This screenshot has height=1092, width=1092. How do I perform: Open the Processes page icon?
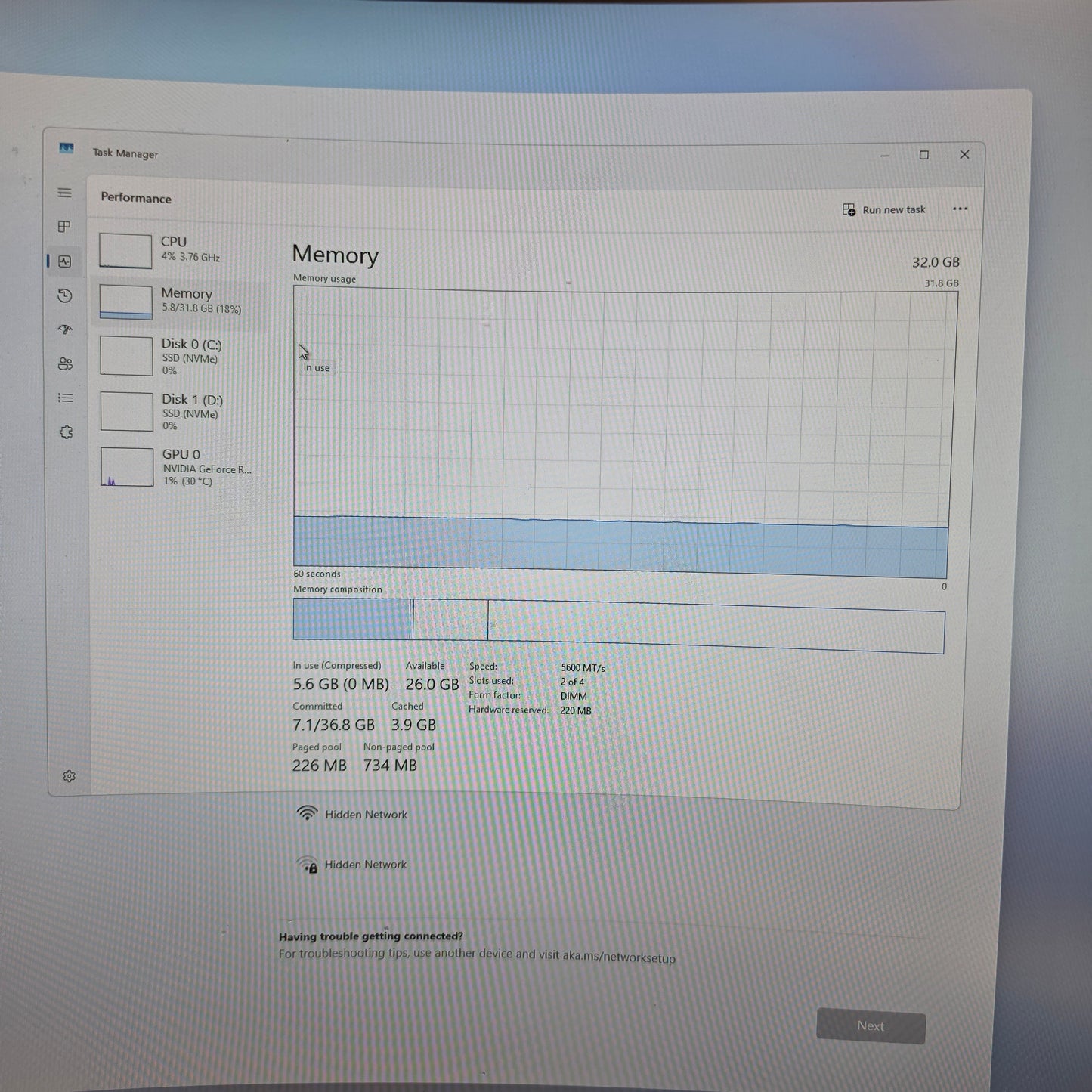(x=64, y=227)
